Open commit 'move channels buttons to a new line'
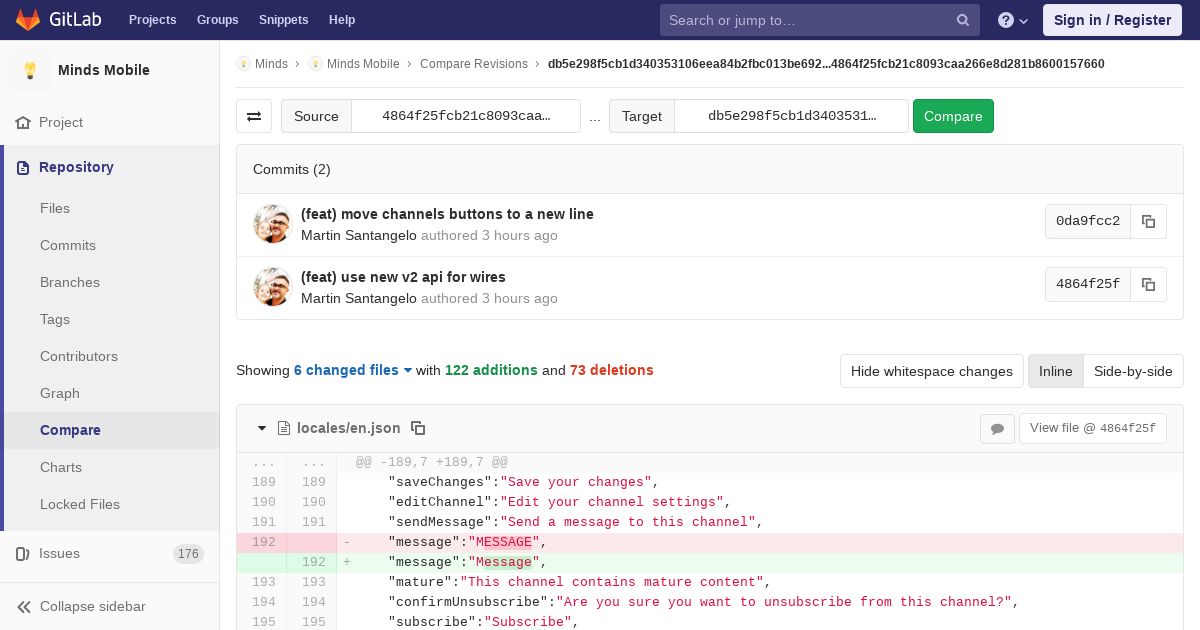Image resolution: width=1200 pixels, height=630 pixels. (x=447, y=214)
